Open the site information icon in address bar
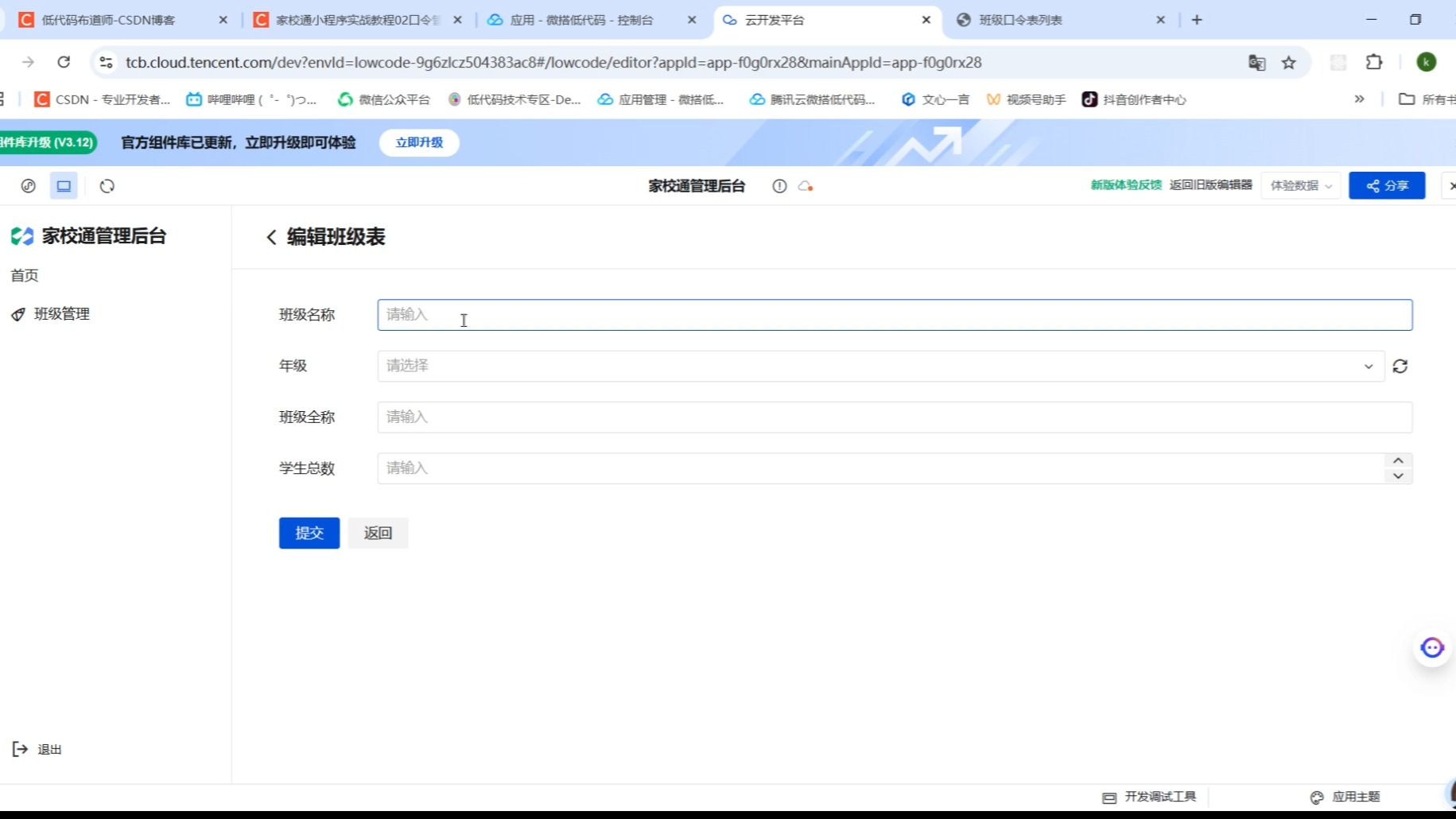 coord(106,62)
